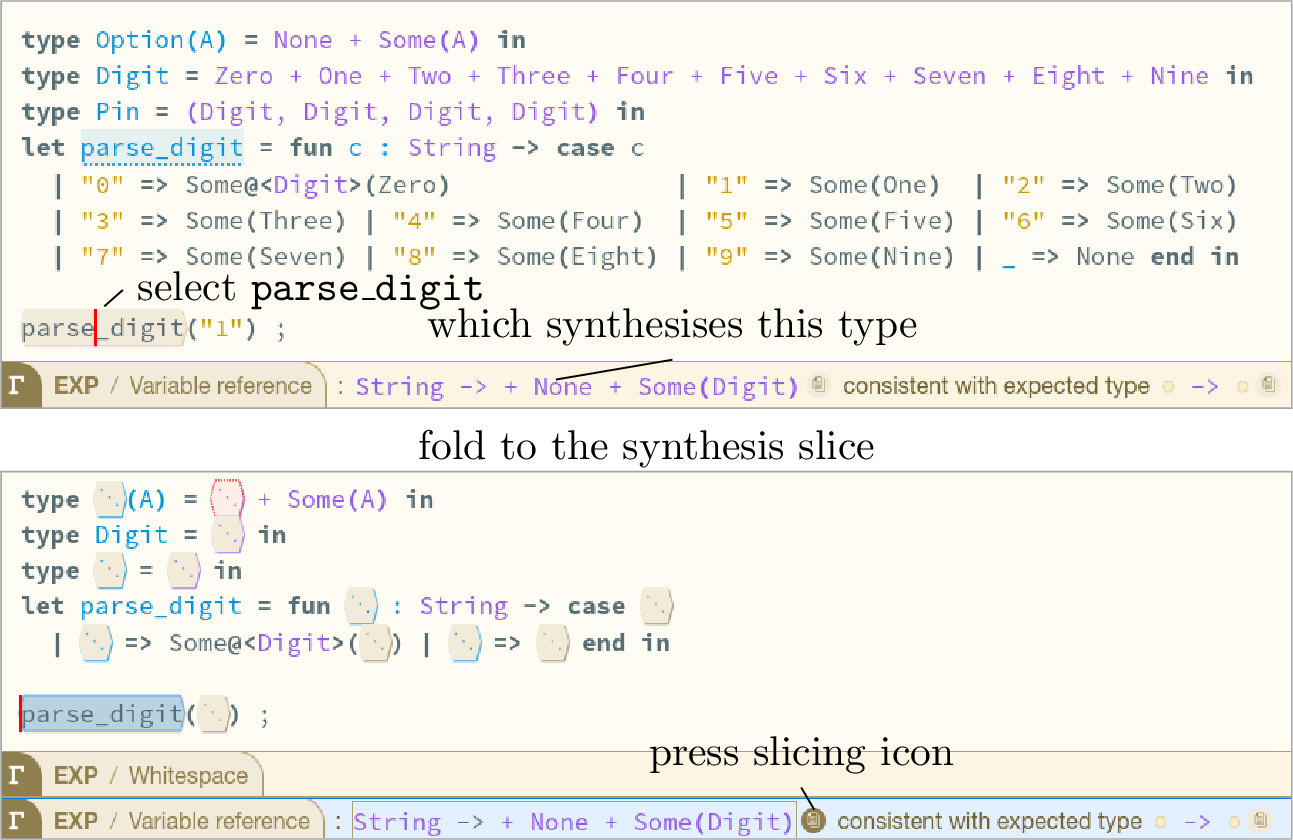1293x840 pixels.
Task: Expand the folded name before (A) in lower editor
Action: click(109, 499)
